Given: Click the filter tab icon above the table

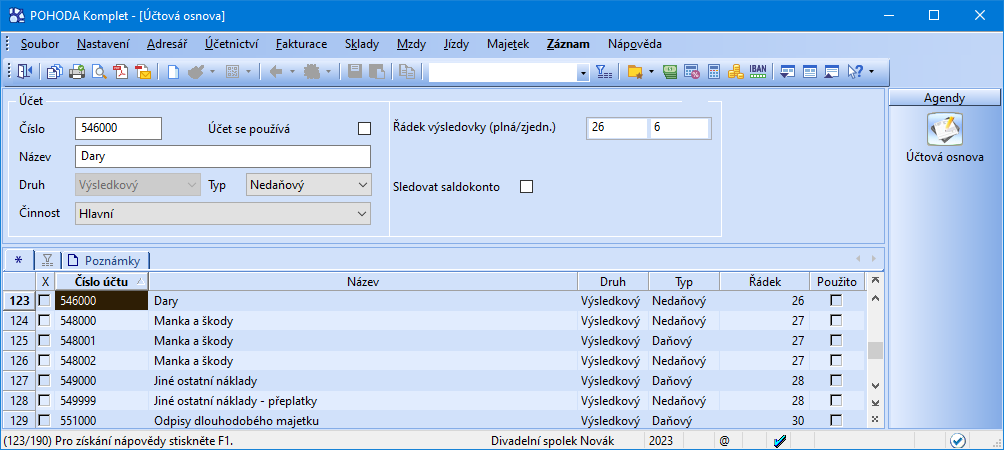Looking at the screenshot, I should [x=47, y=261].
